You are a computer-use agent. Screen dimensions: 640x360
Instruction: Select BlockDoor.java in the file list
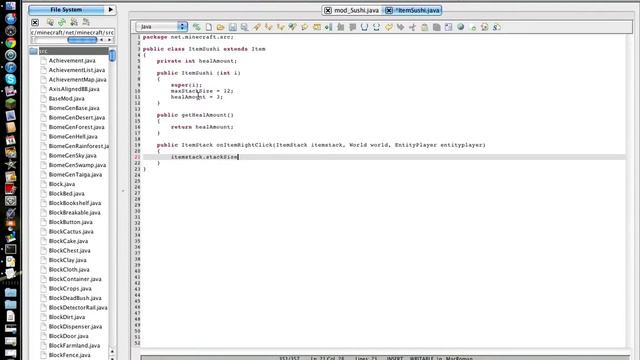[x=69, y=336]
